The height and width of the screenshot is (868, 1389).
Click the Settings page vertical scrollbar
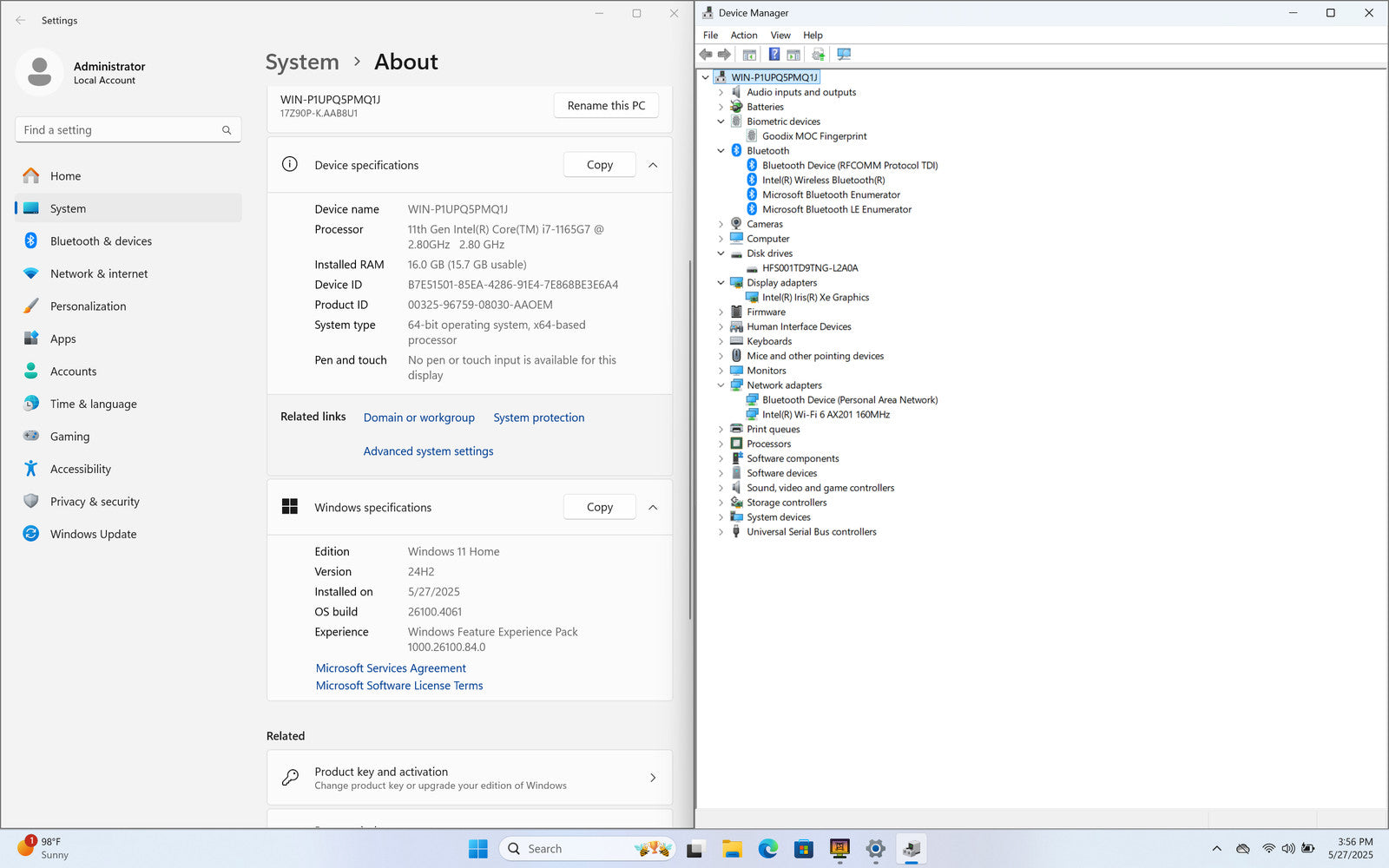click(690, 438)
